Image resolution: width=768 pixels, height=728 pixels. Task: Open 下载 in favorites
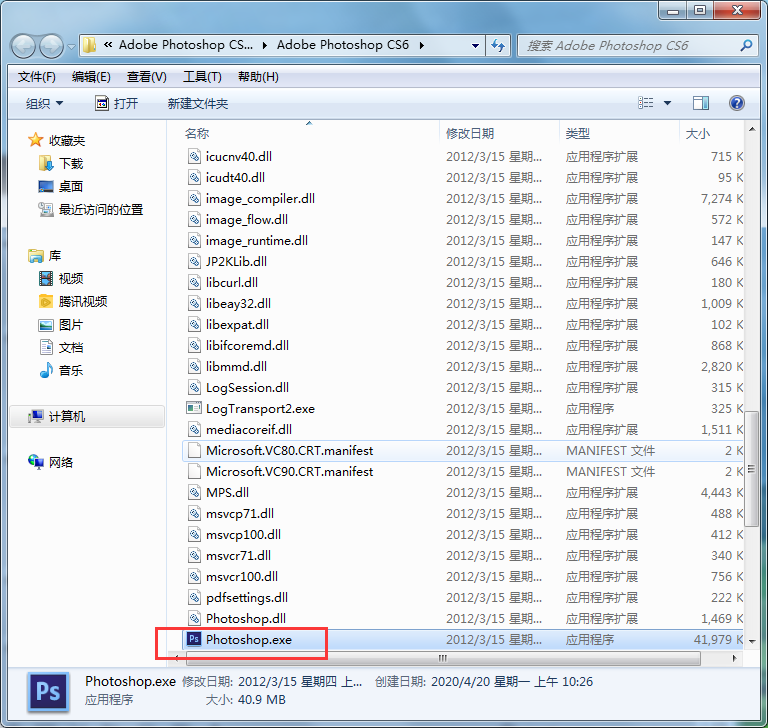pyautogui.click(x=61, y=163)
